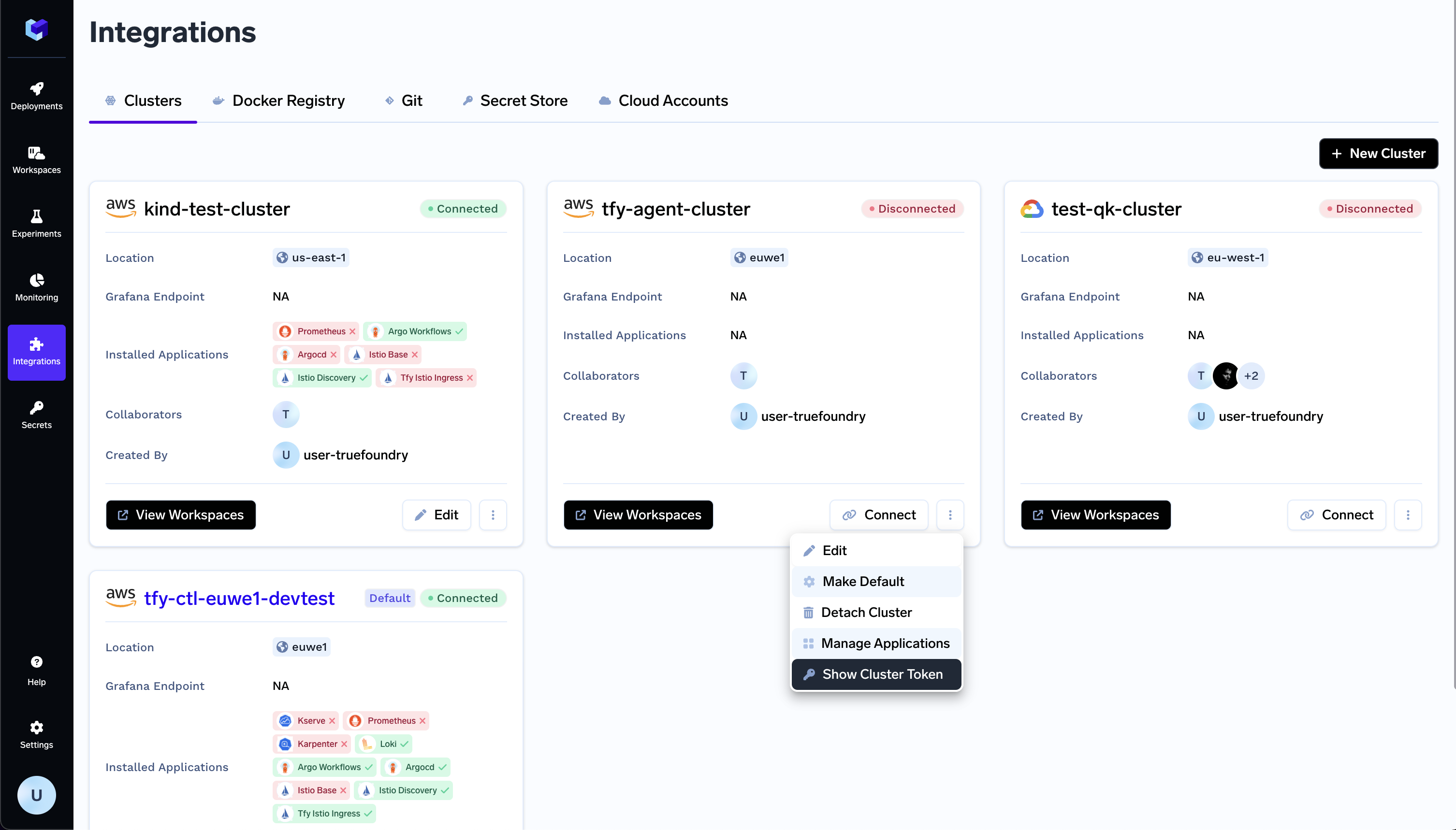The image size is (1456, 830).
Task: Click the Help question mark icon
Action: coord(37,662)
